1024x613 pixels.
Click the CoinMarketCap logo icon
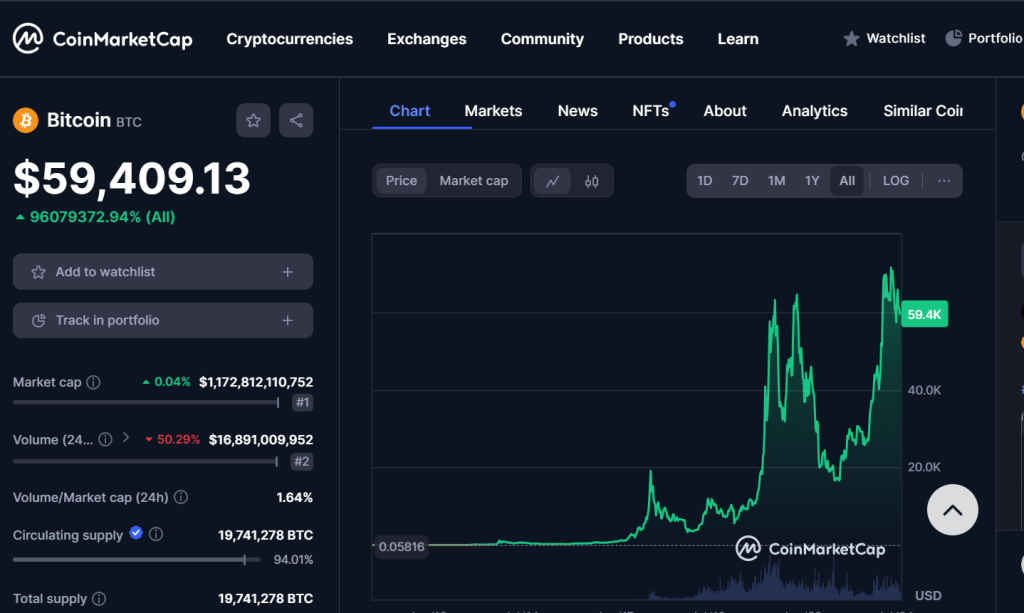click(x=27, y=38)
